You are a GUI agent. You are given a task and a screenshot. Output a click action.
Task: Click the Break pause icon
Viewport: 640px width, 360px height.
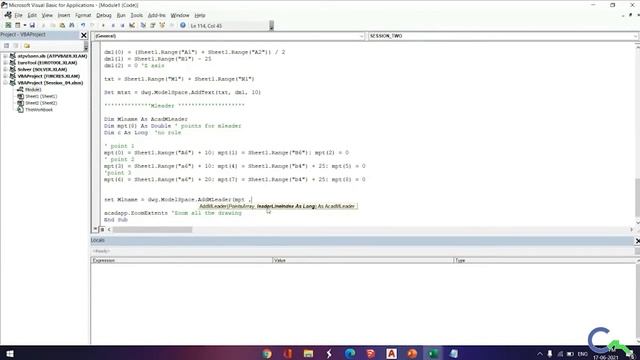coord(113,25)
